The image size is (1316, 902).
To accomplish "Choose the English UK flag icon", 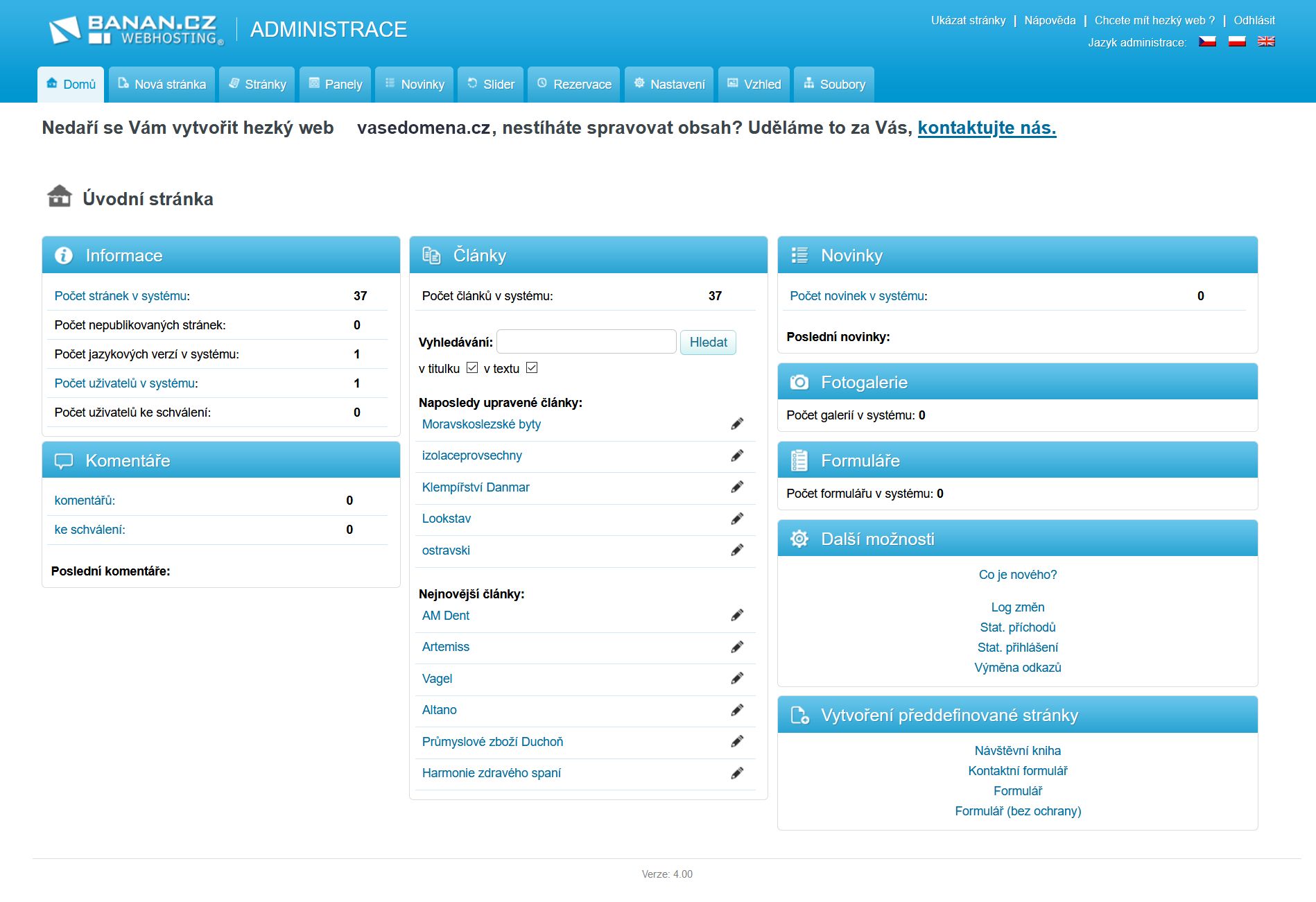I will point(1266,42).
